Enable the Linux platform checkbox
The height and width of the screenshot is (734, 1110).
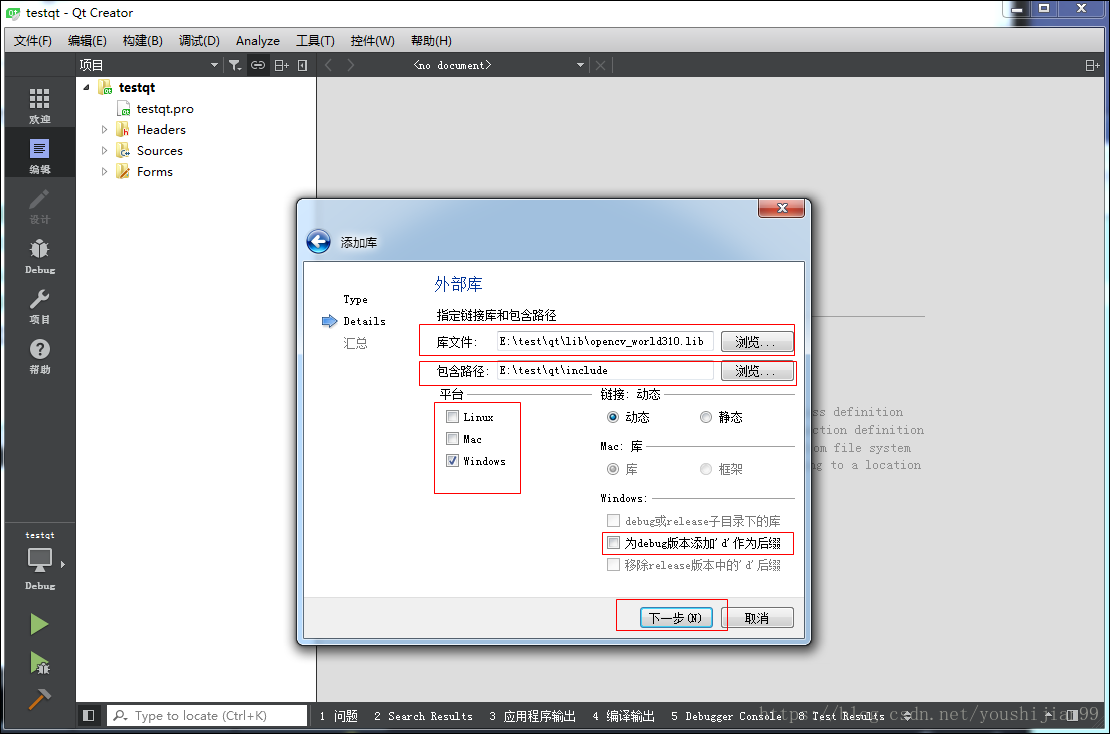[452, 416]
